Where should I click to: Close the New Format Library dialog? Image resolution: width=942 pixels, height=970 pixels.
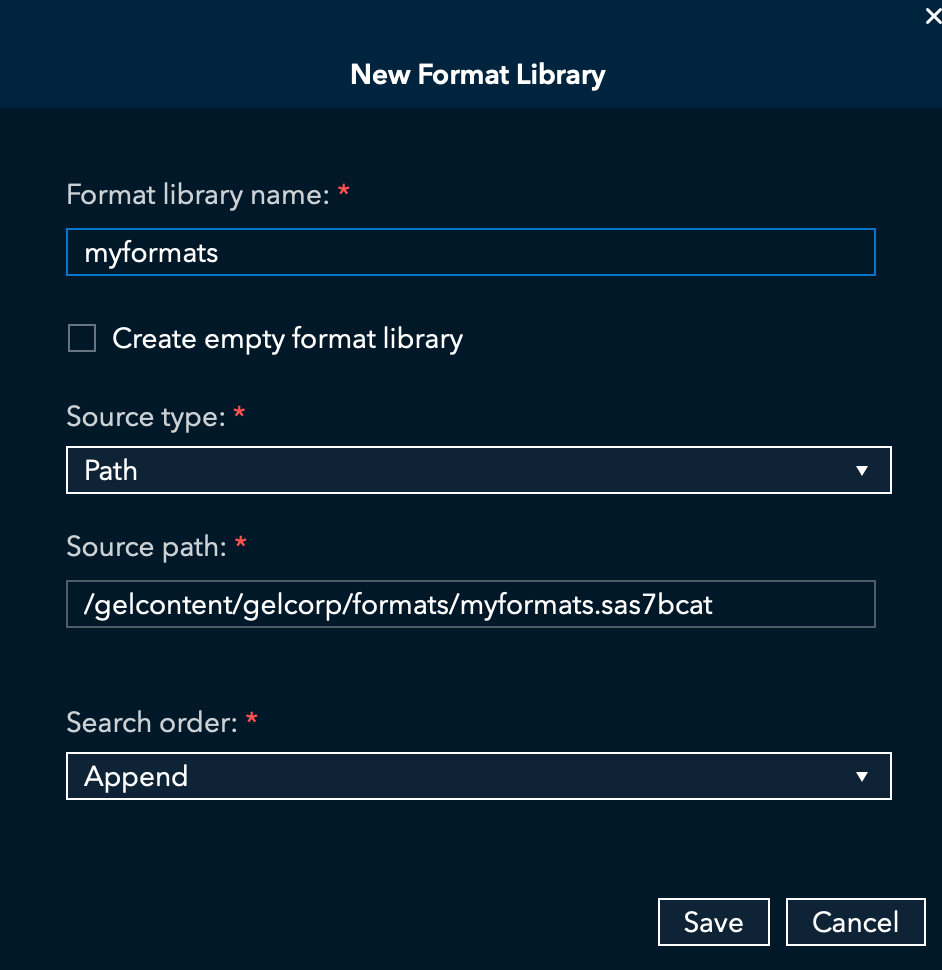pyautogui.click(x=932, y=16)
